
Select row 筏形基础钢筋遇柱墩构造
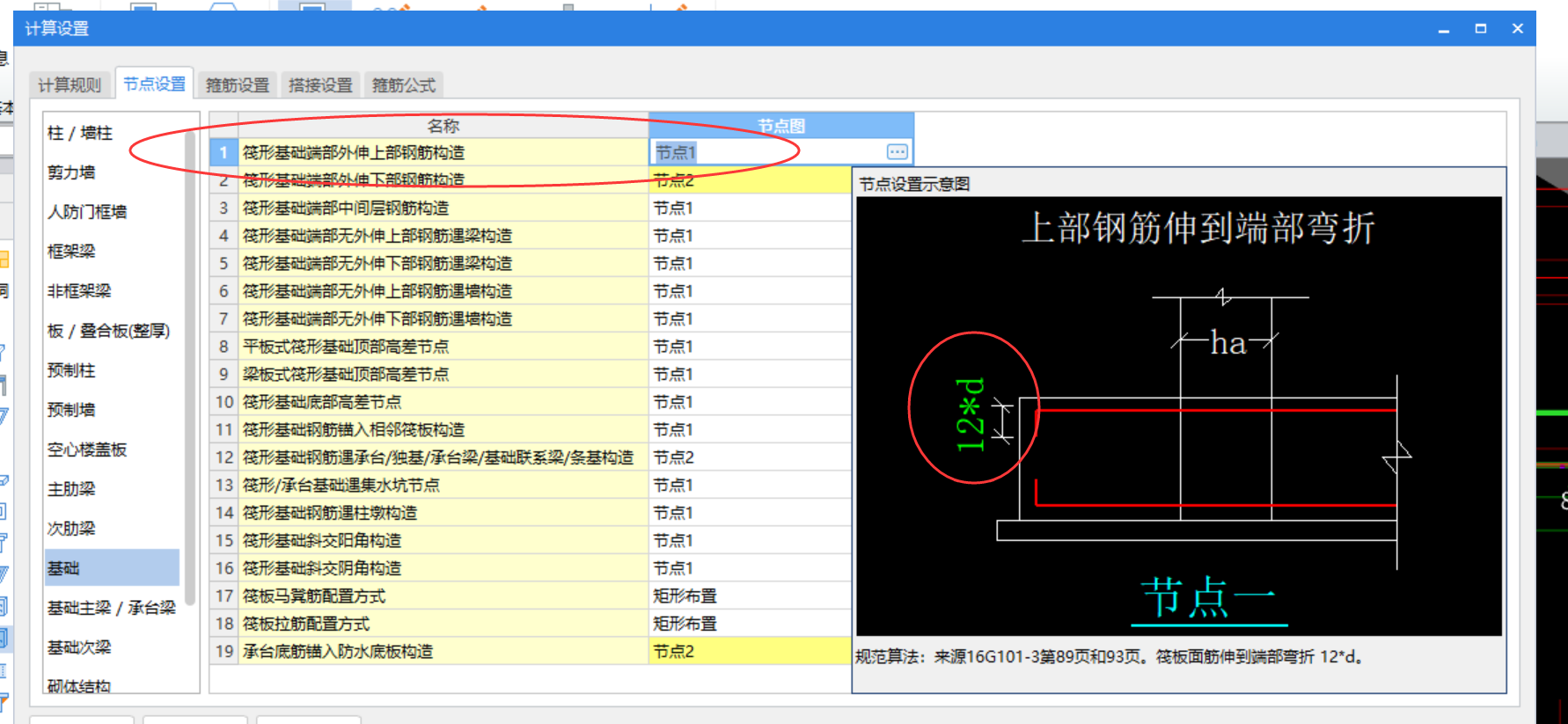point(443,513)
